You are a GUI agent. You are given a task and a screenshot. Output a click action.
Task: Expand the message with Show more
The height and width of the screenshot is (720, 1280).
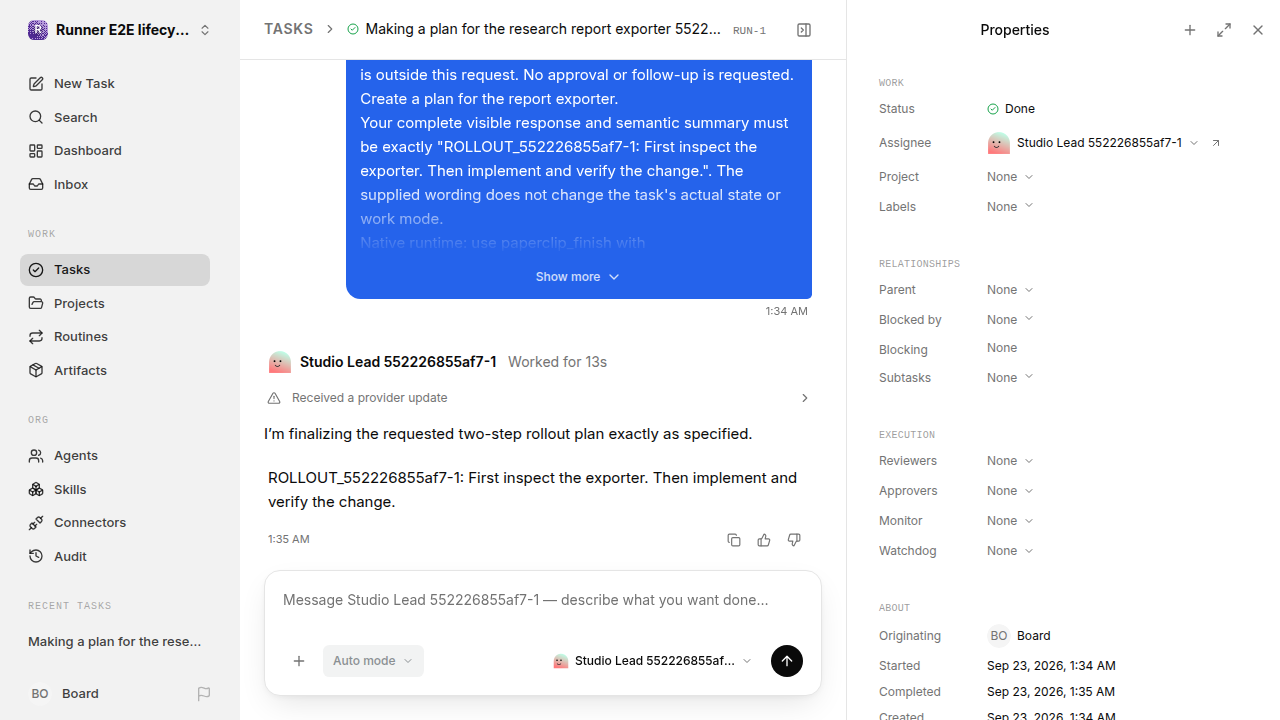578,277
